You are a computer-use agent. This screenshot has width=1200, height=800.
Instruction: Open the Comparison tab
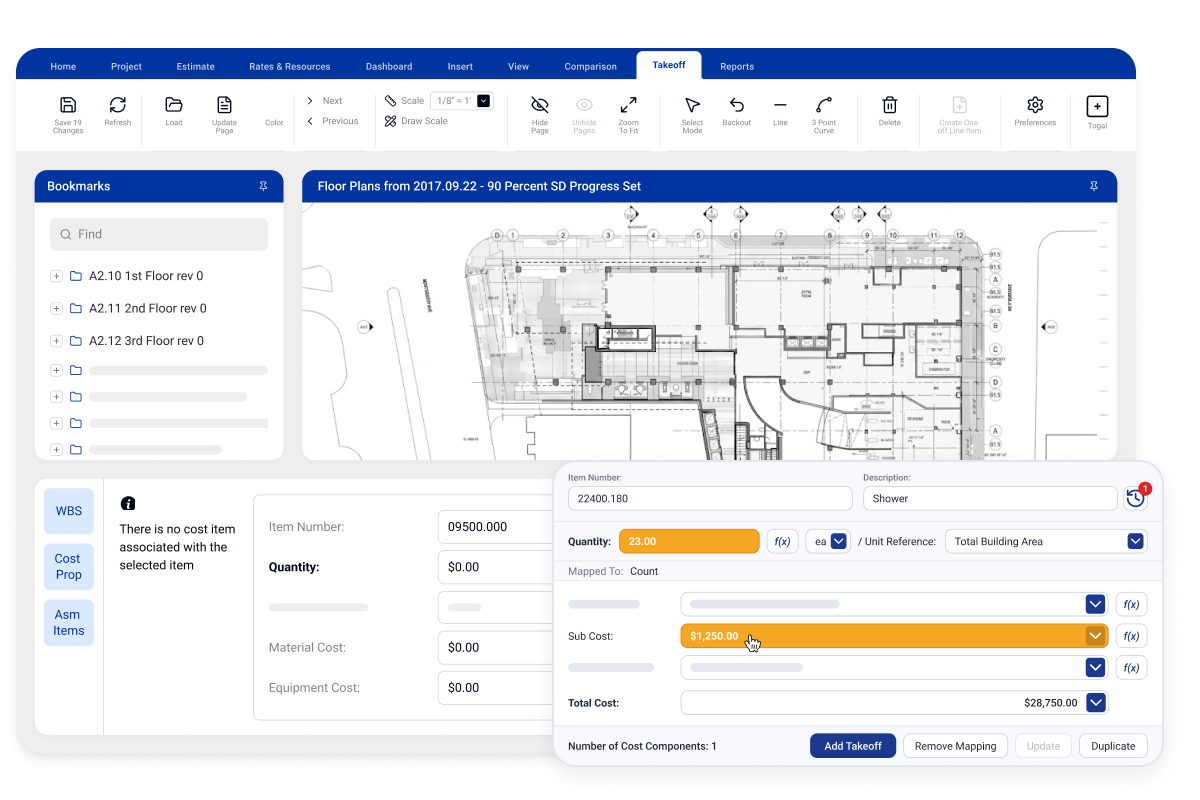tap(591, 67)
